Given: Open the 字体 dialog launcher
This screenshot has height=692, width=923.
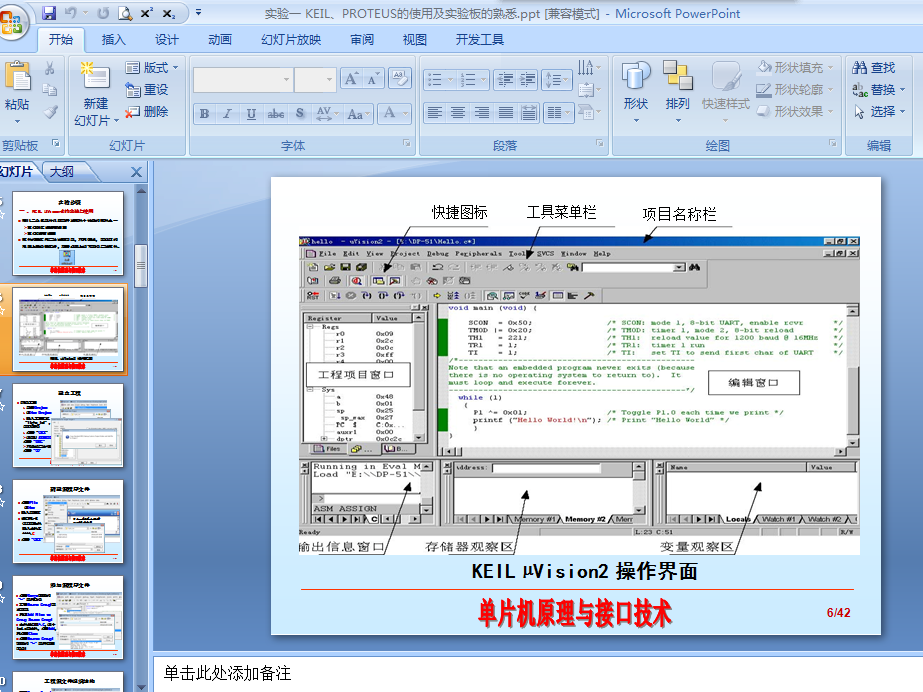Looking at the screenshot, I should (x=406, y=143).
